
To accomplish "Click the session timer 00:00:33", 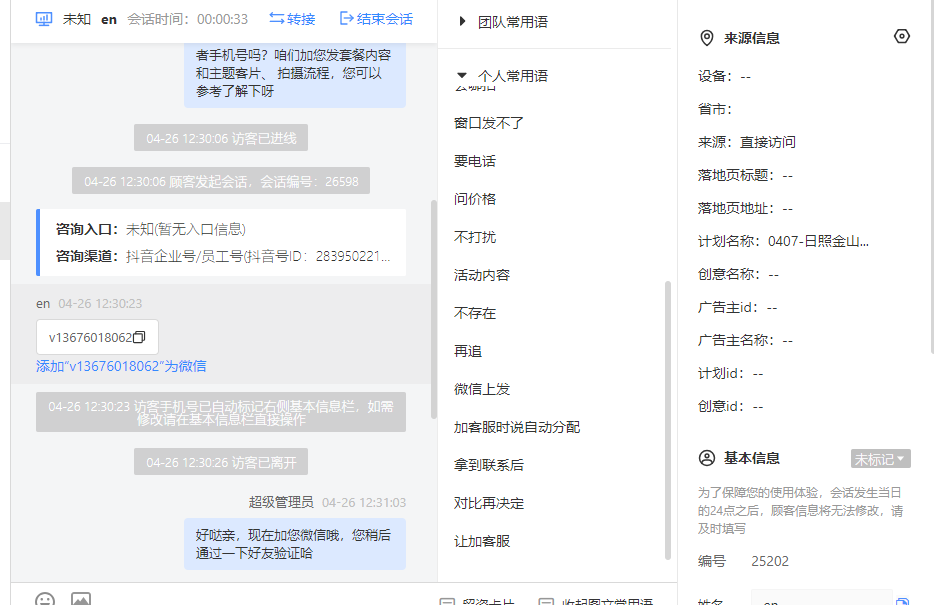I will (x=222, y=19).
